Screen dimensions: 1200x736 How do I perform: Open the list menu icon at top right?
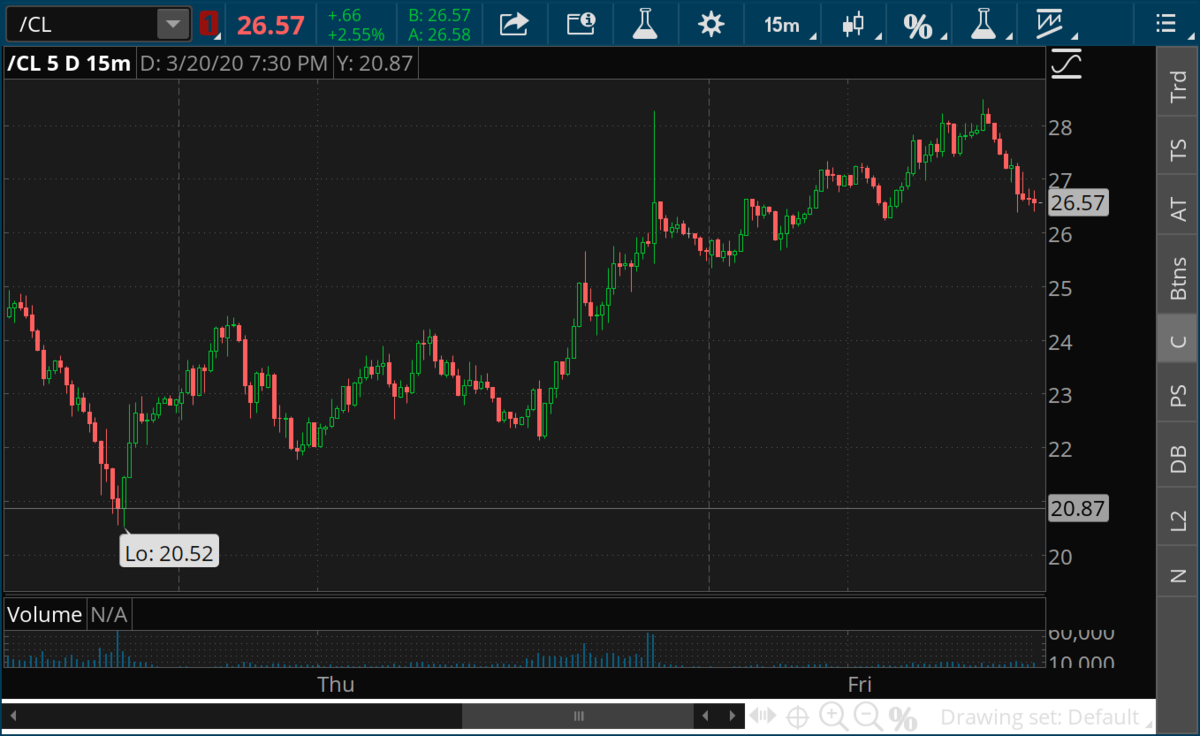pos(1165,24)
